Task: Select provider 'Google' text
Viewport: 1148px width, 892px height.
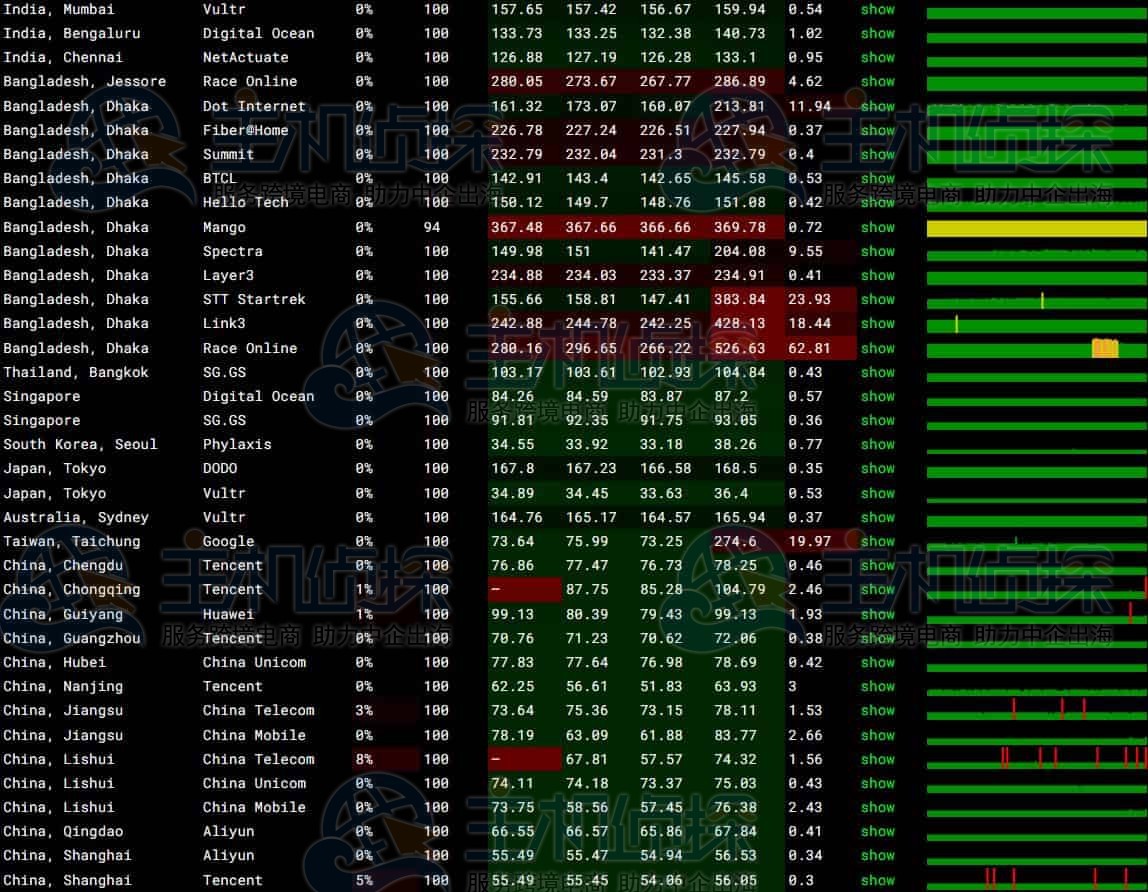Action: coord(228,542)
